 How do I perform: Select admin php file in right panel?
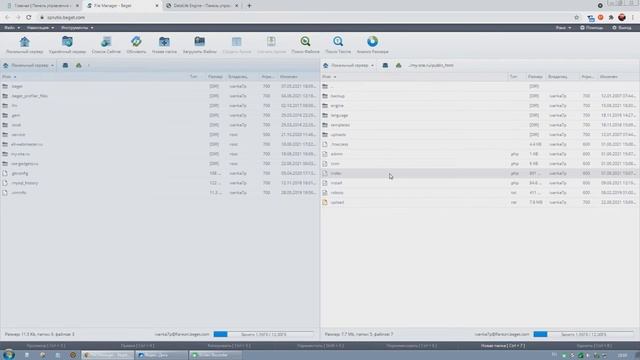[x=480, y=154]
